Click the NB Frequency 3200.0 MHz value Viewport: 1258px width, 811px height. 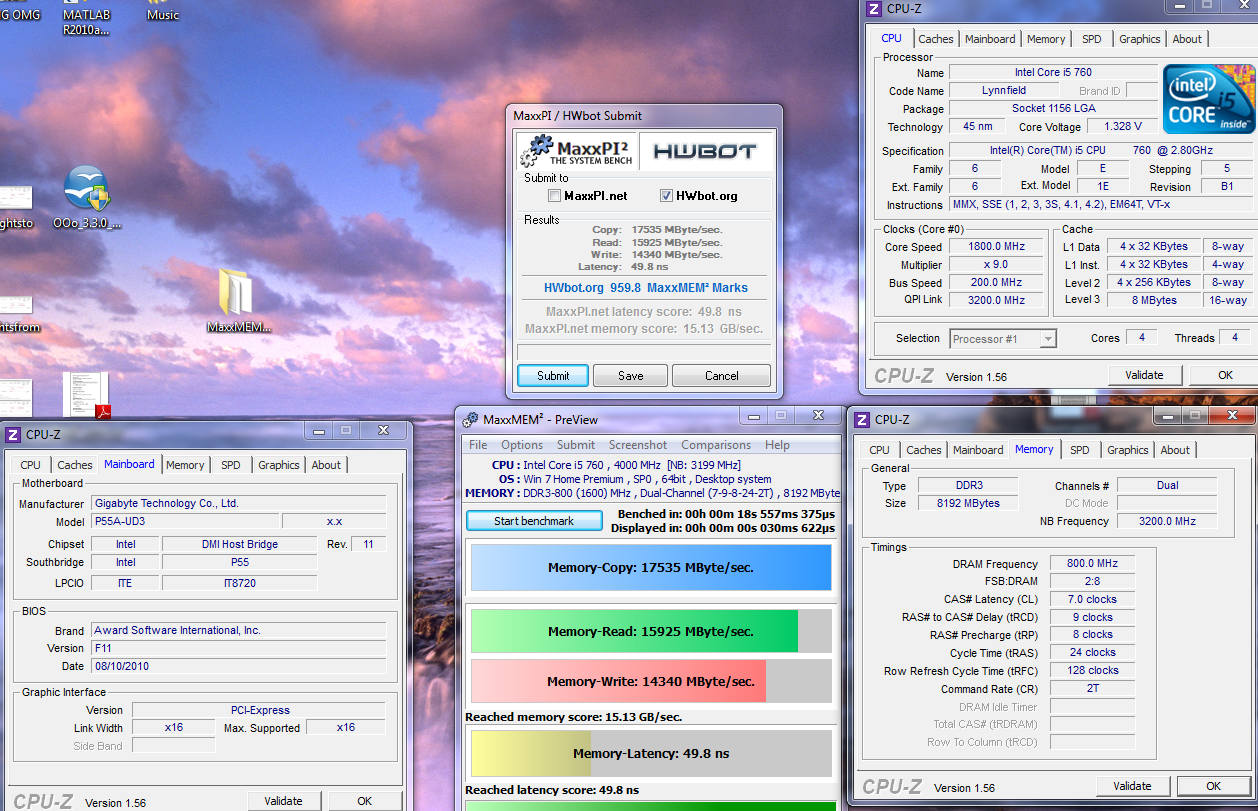1167,521
